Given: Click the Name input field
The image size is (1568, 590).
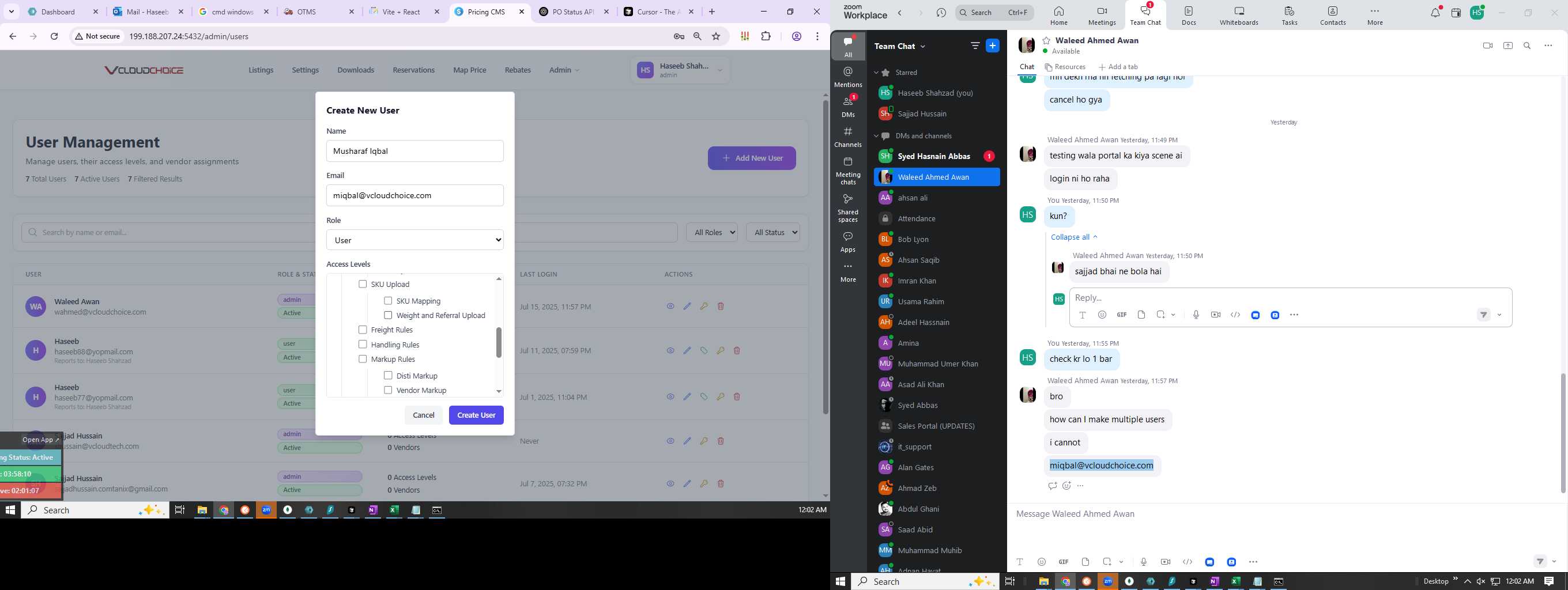Looking at the screenshot, I should tap(414, 151).
